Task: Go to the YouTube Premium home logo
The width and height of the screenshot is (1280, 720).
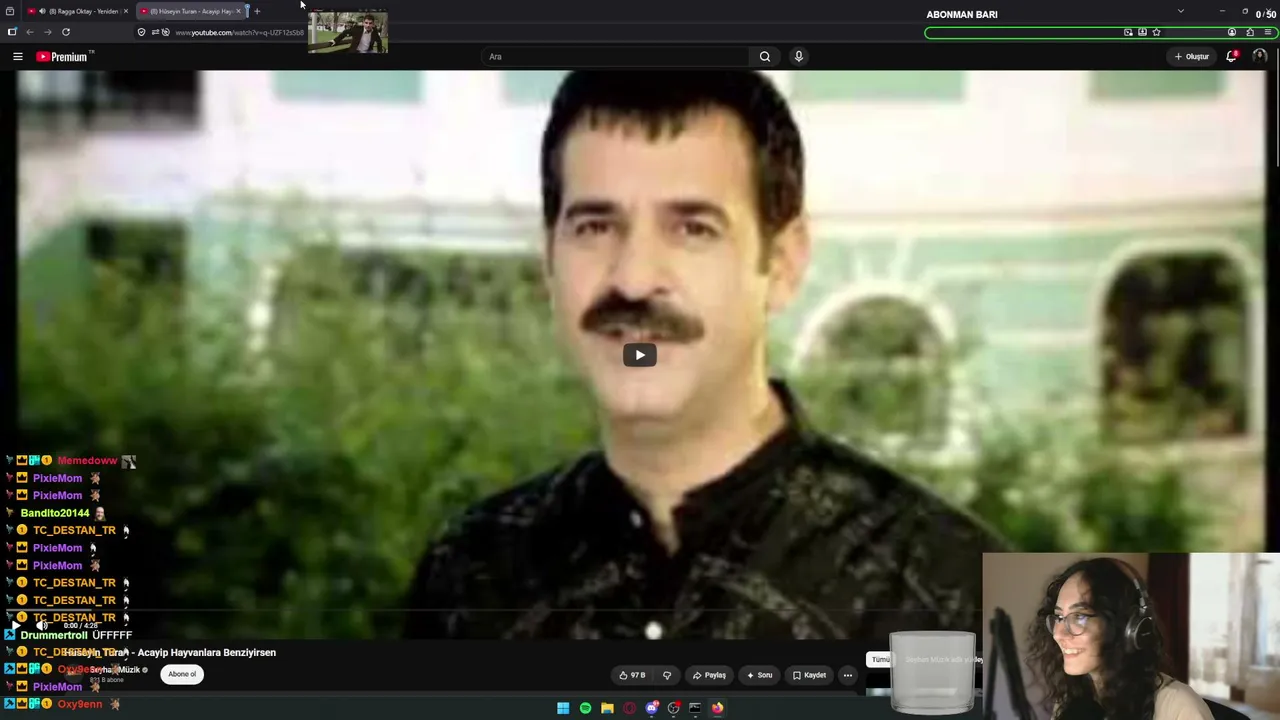Action: point(64,57)
